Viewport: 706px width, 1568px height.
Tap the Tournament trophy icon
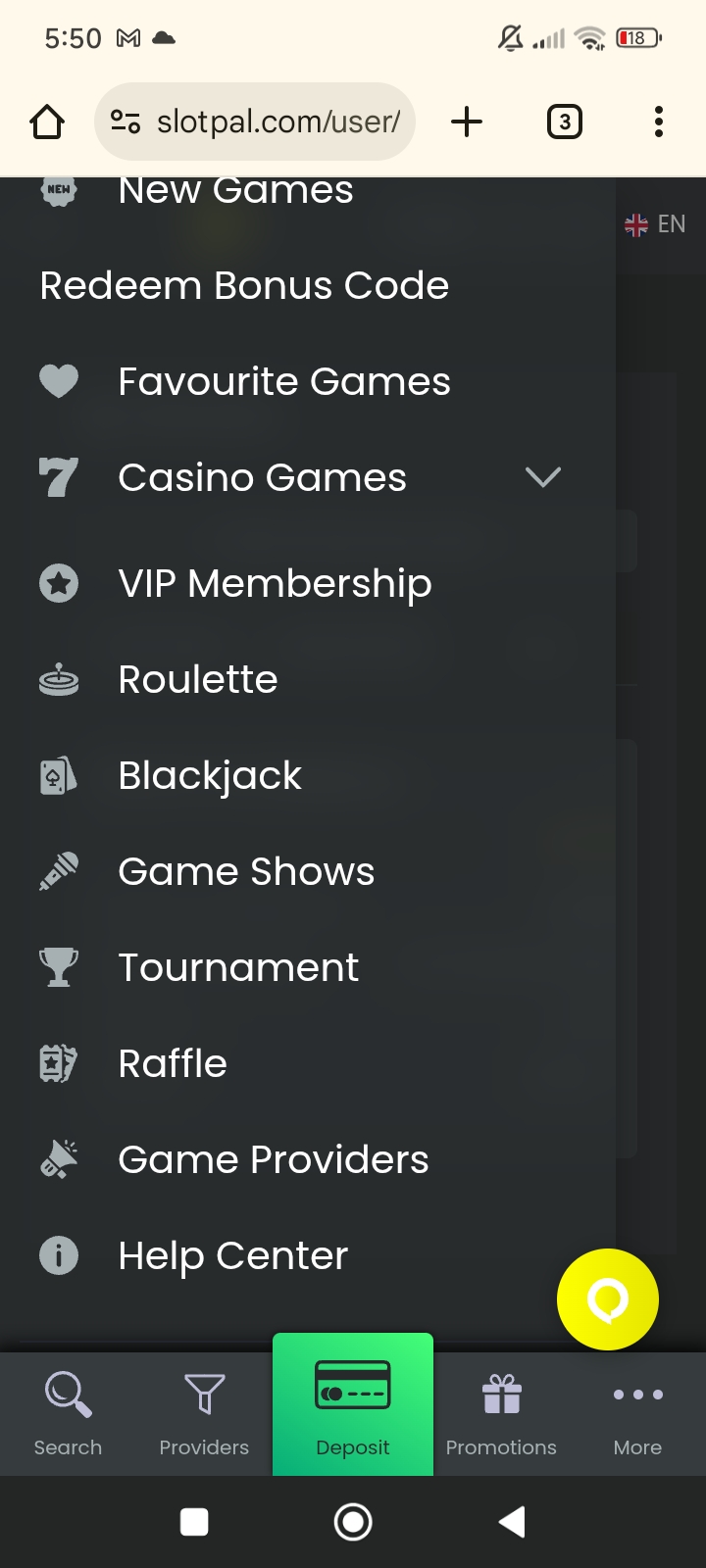59,967
